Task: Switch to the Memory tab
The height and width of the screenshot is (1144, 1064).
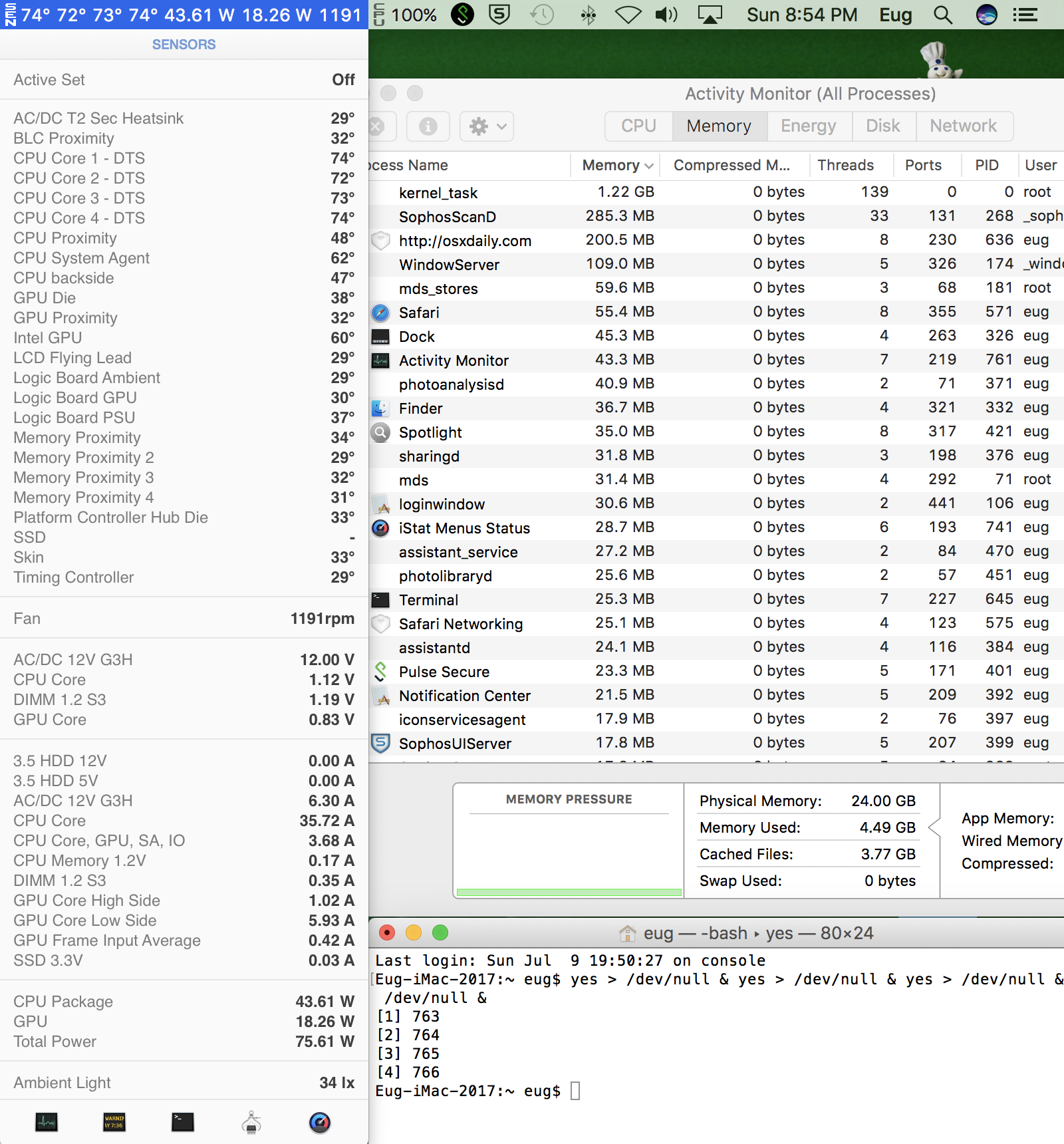Action: (x=719, y=126)
